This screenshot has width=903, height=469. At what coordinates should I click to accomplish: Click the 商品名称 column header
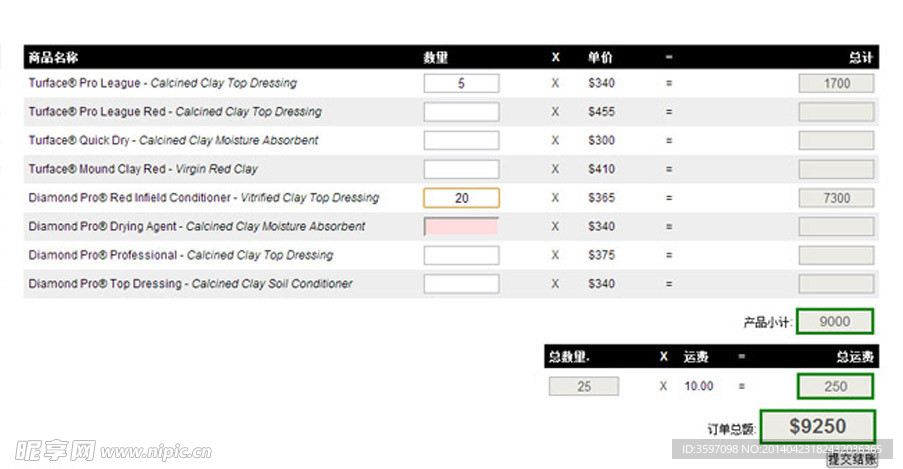53,57
